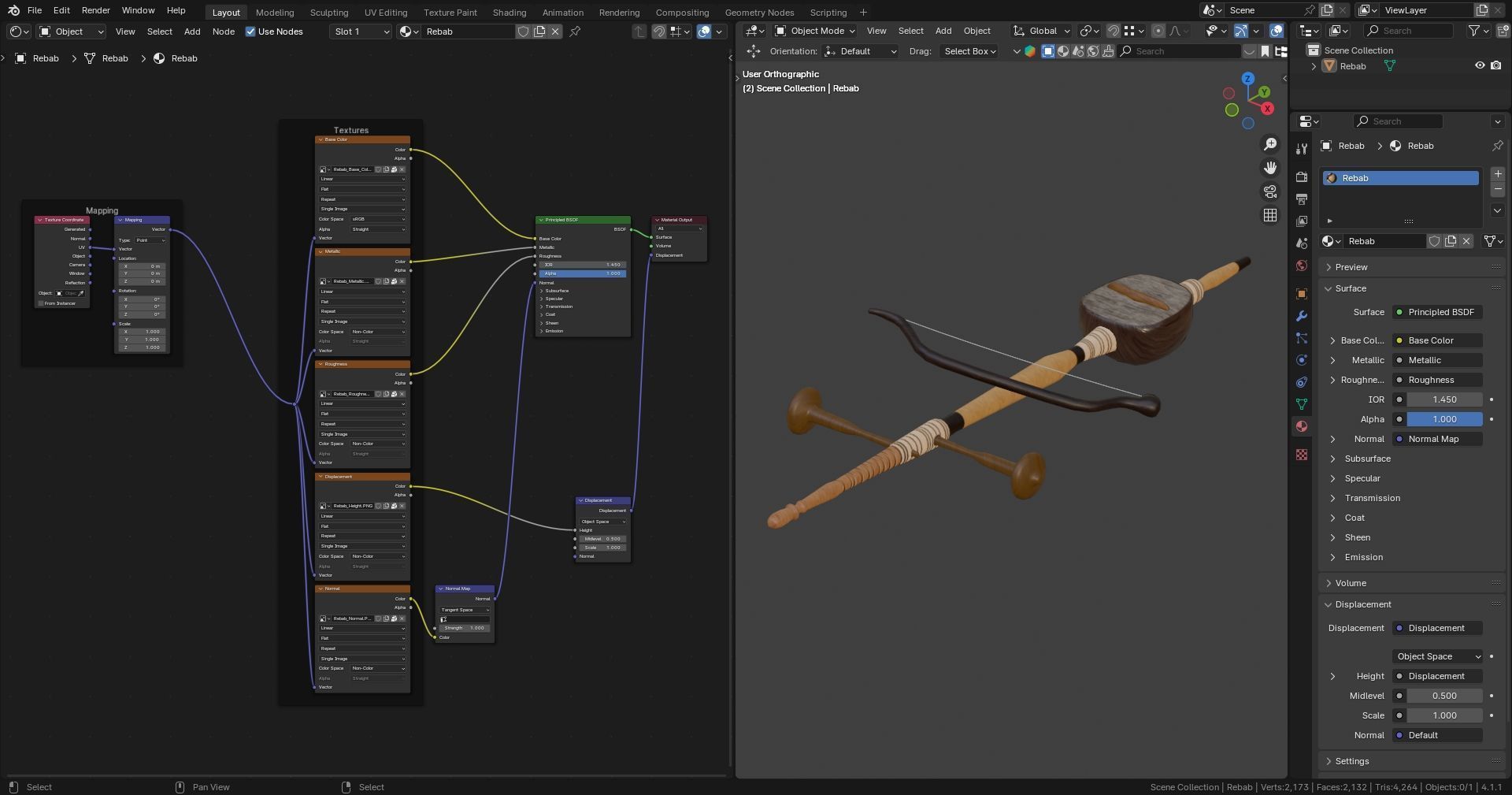Open the Texture properties tab icon
The height and width of the screenshot is (795, 1512).
tap(1301, 455)
